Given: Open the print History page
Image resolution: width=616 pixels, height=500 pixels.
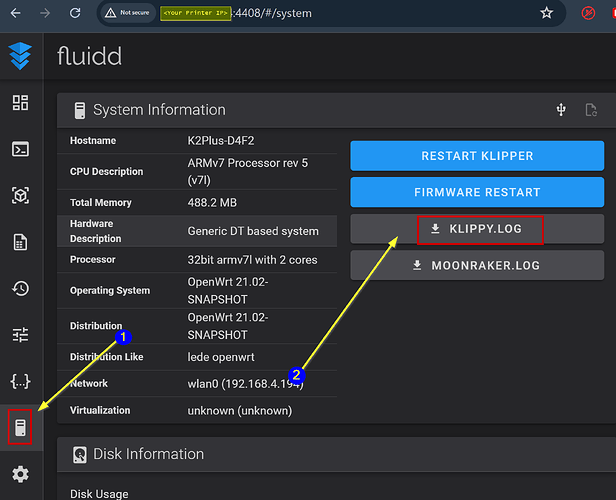Looking at the screenshot, I should coord(21,289).
